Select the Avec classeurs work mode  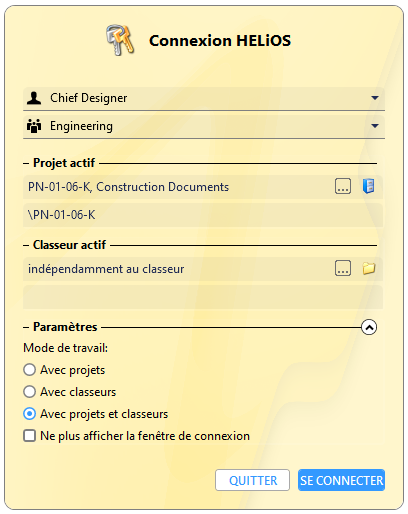29,392
